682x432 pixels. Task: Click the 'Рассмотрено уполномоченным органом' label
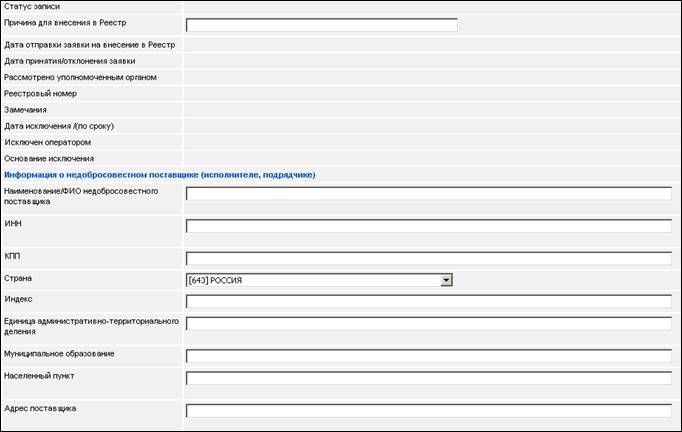click(80, 77)
